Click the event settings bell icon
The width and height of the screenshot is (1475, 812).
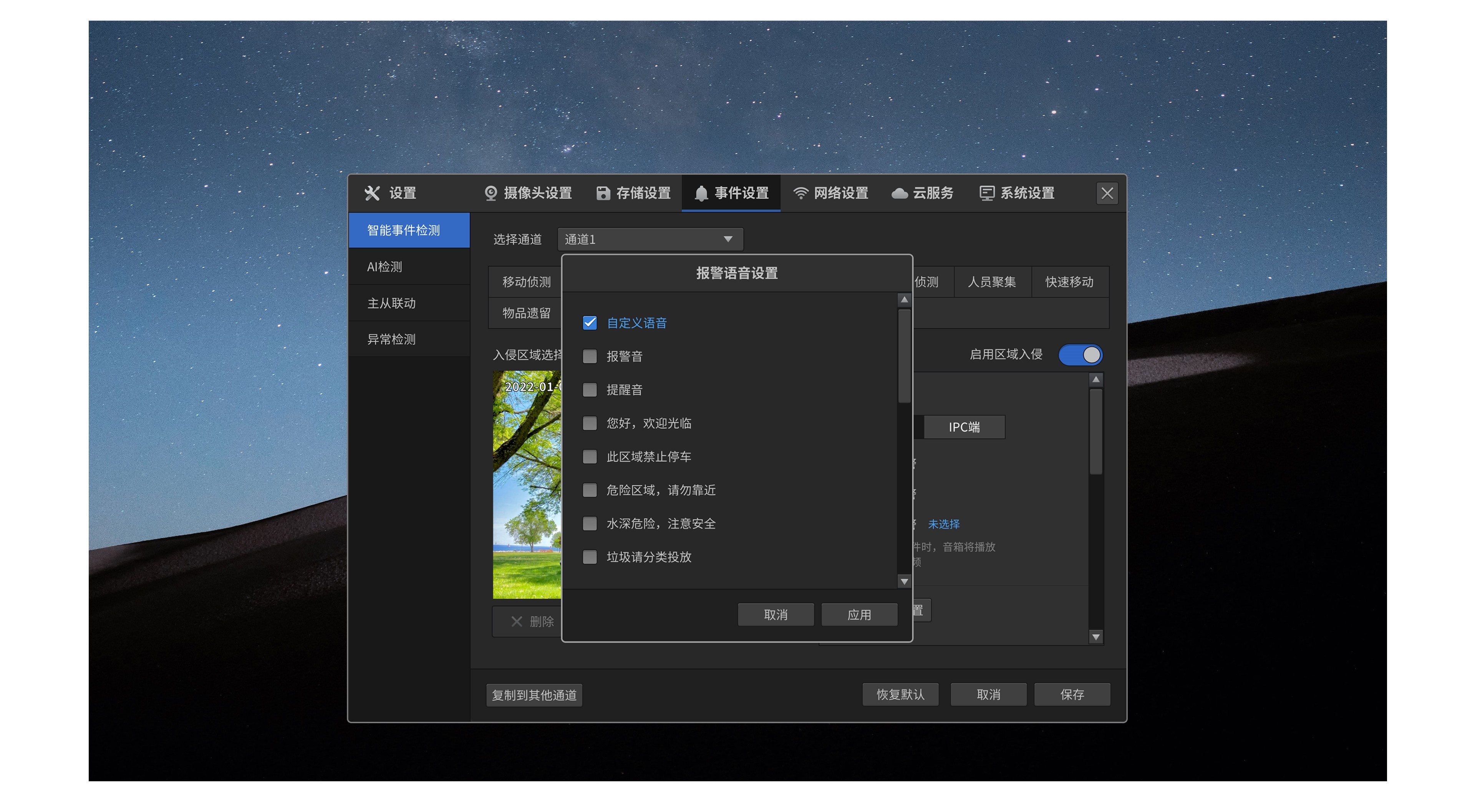[x=701, y=194]
